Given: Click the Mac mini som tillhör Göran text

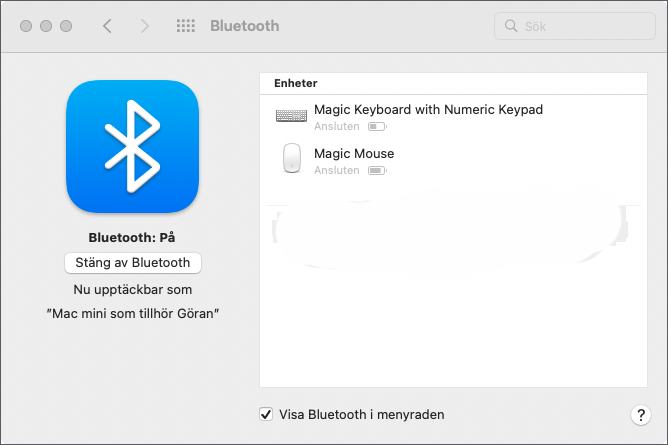Looking at the screenshot, I should pyautogui.click(x=133, y=313).
